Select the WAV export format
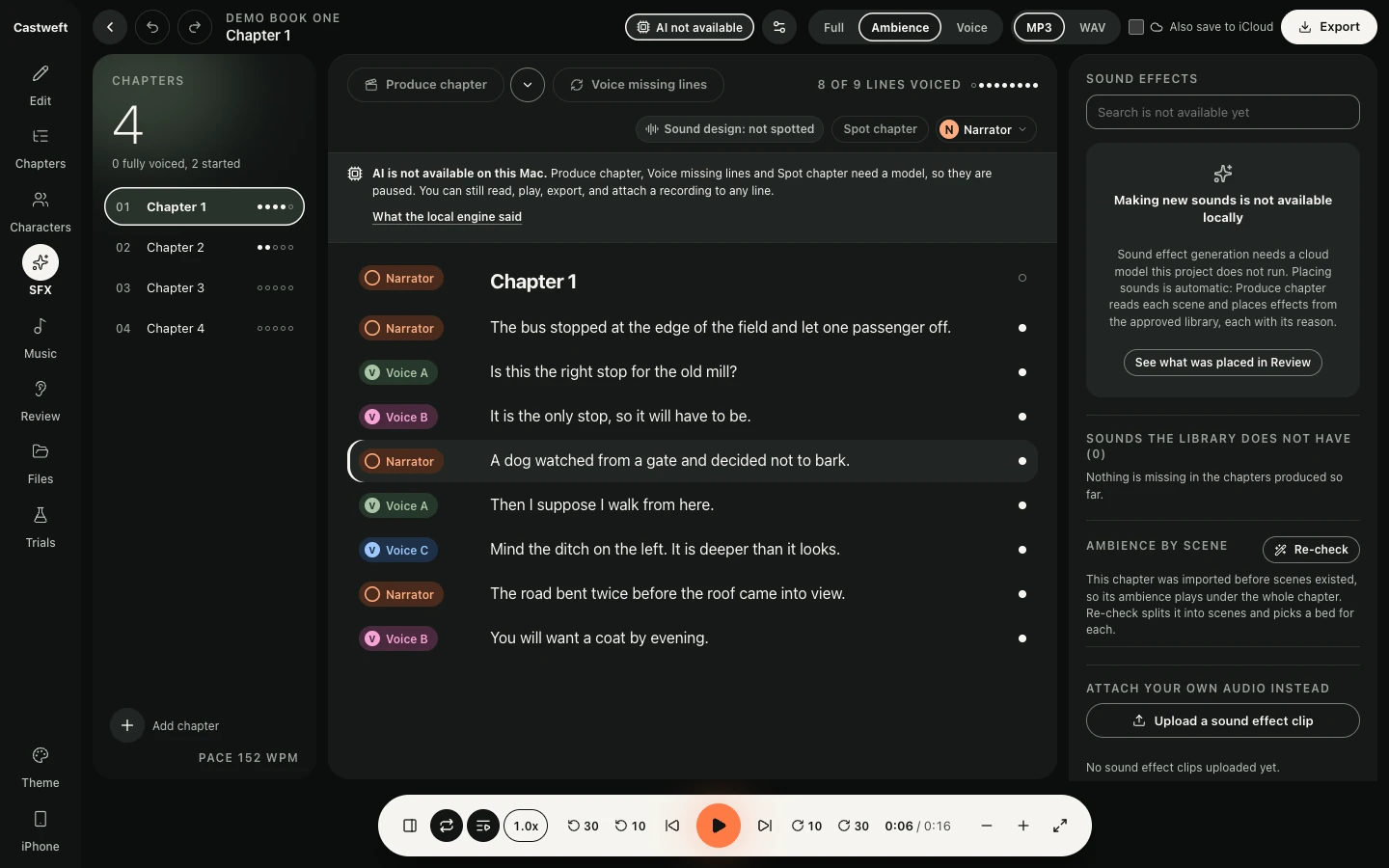The height and width of the screenshot is (868, 1389). pyautogui.click(x=1092, y=27)
